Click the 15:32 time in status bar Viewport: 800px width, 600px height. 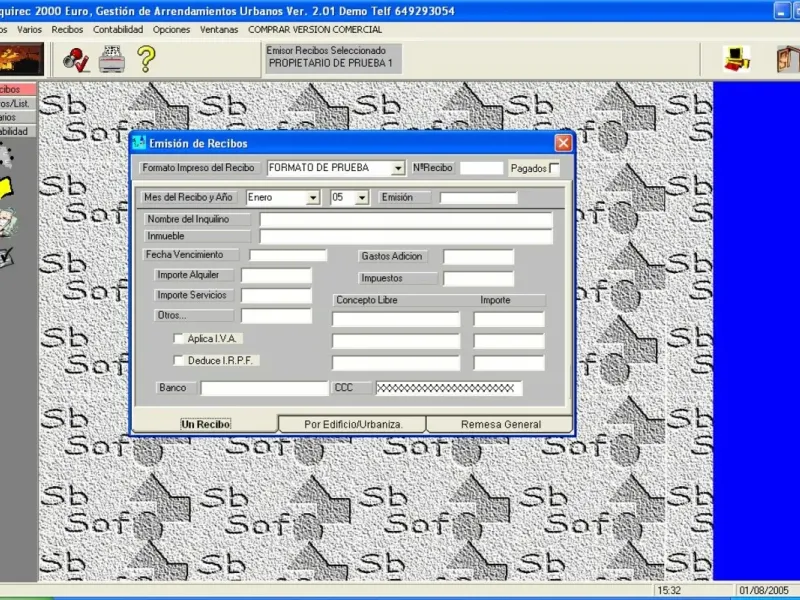[x=669, y=590]
